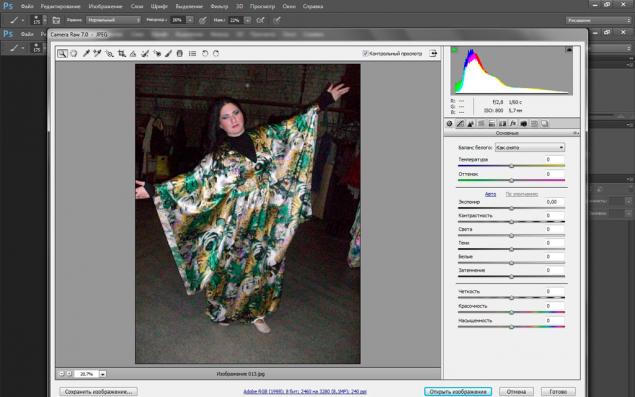
Task: Select the Hand tool in Camera Raw
Action: tap(74, 53)
